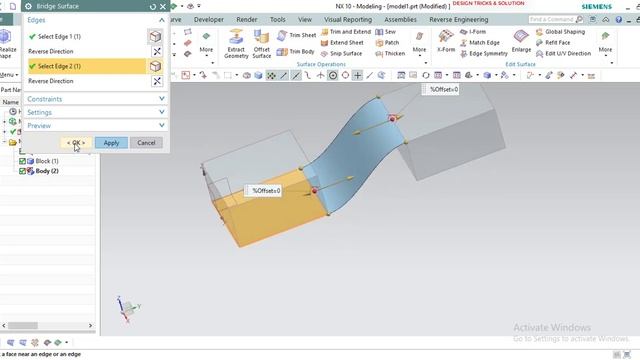Activate the Trim Sheet command
Screen dimensions: 640x360
(296, 36)
